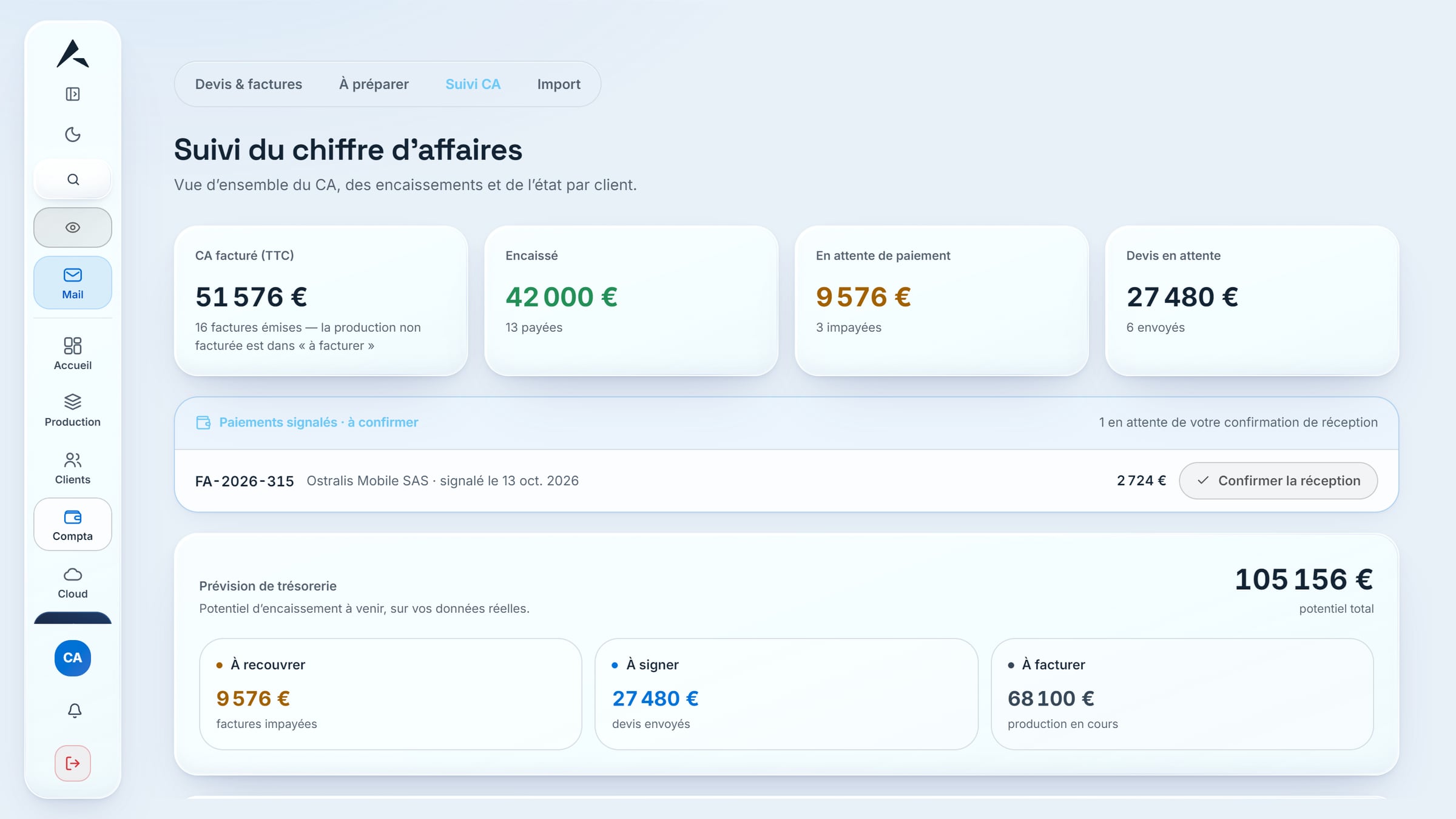Go to Accueil dashboard
This screenshot has width=1456, height=819.
[73, 354]
